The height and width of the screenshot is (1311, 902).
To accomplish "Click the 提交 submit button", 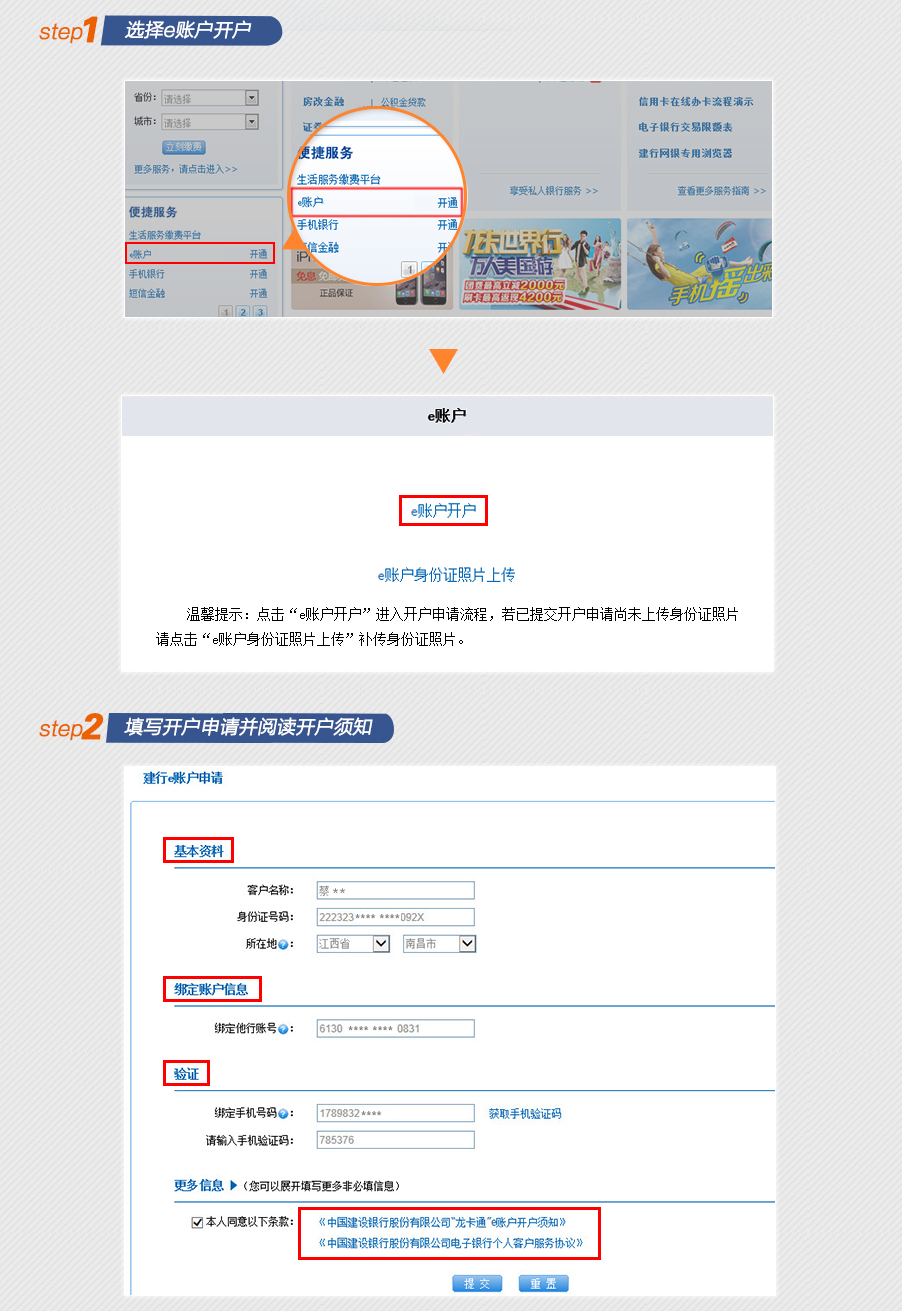I will pos(477,1284).
